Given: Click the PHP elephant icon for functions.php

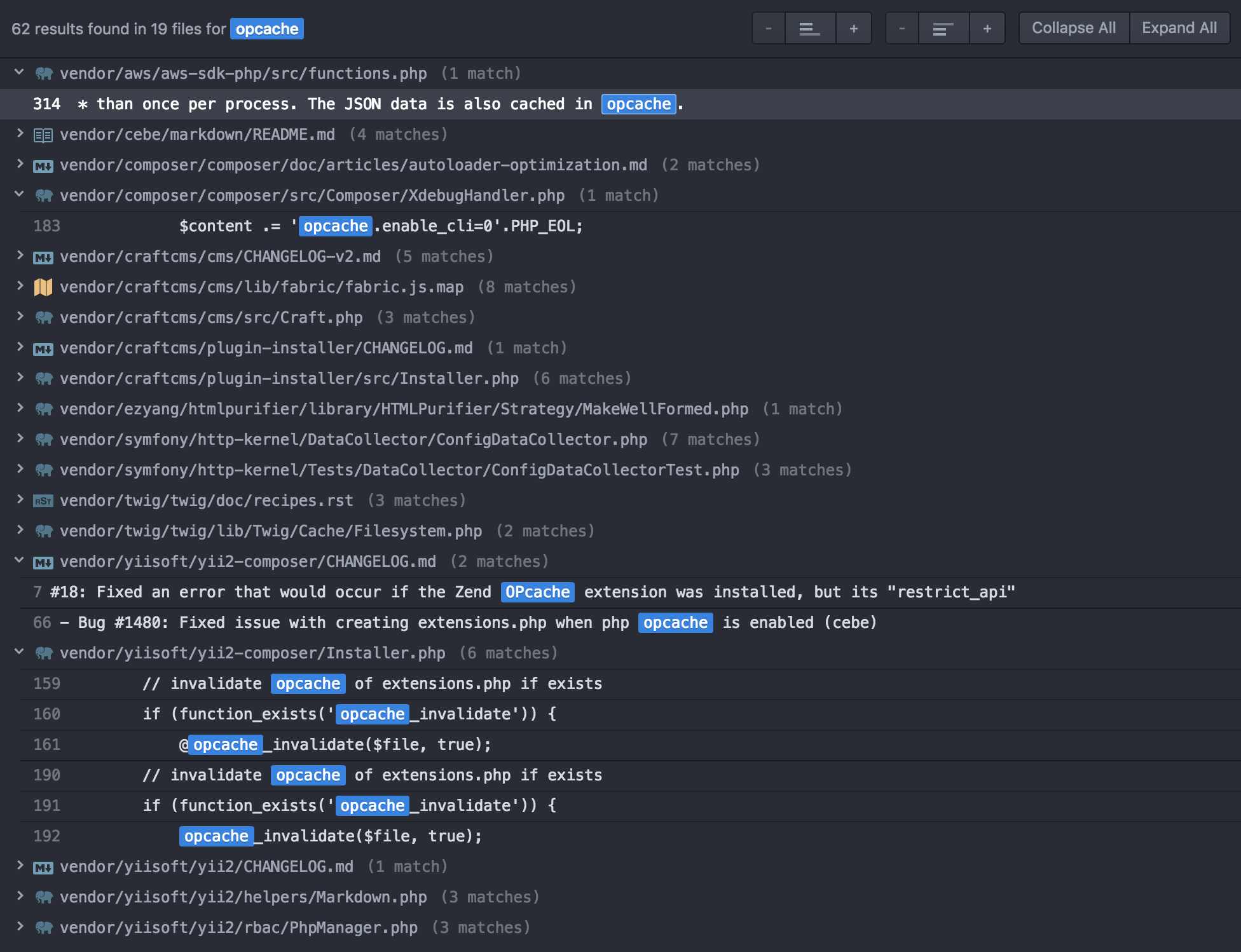Looking at the screenshot, I should click(x=43, y=74).
